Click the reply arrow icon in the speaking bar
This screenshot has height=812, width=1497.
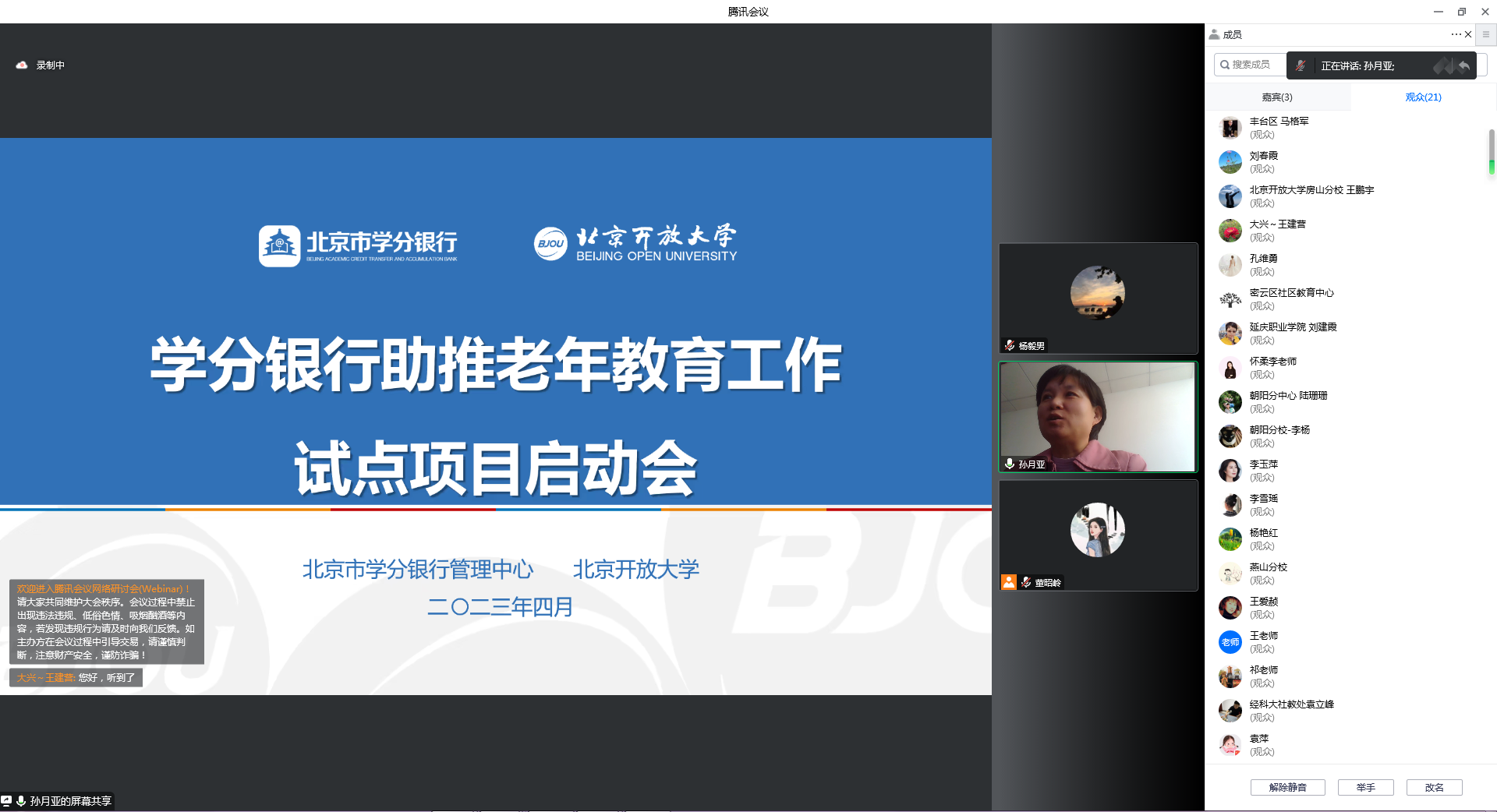(1464, 65)
